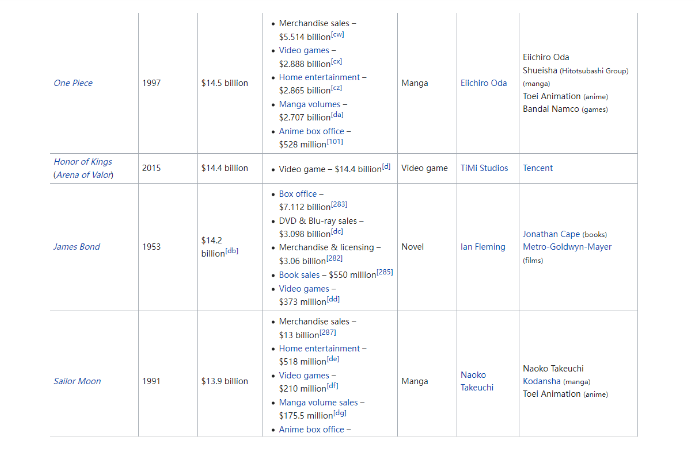
Task: Open citation [101] after $528 million
Action: tap(335, 142)
